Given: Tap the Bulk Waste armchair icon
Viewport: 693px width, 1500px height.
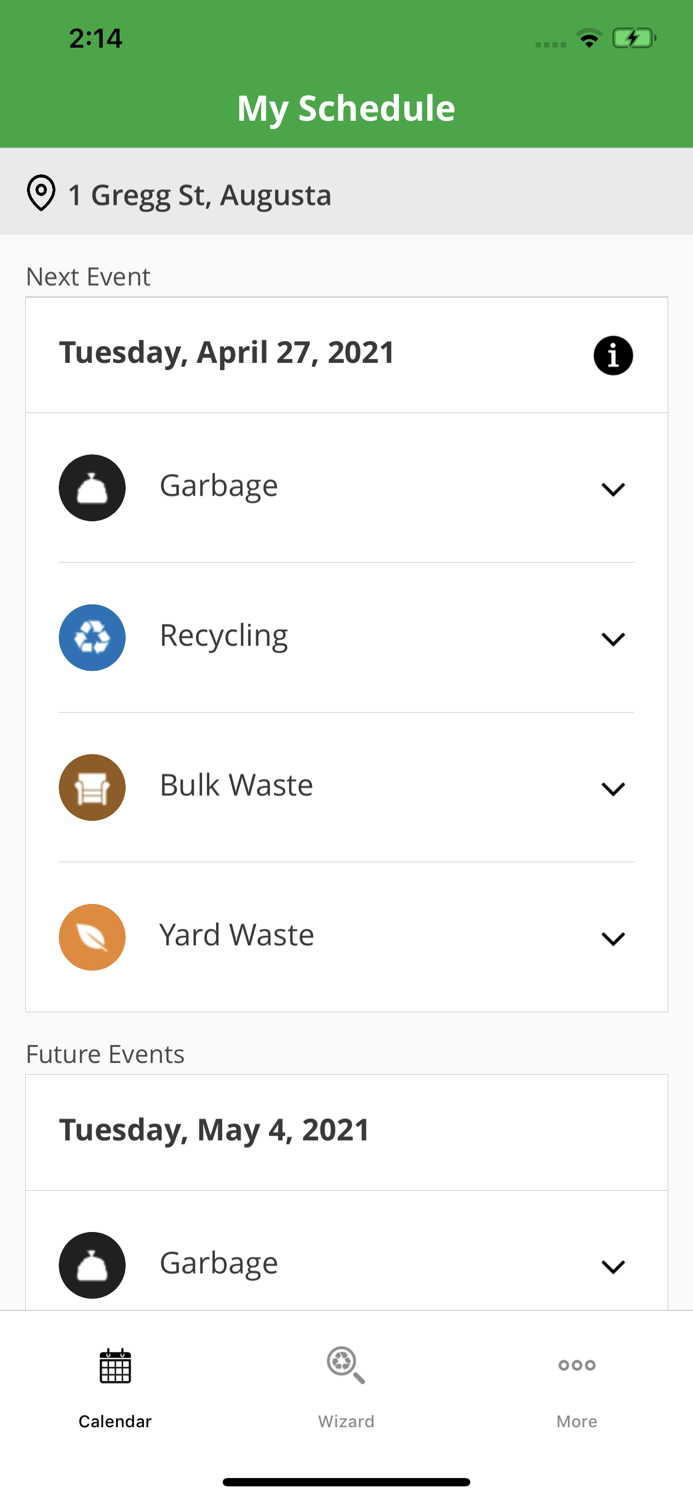Looking at the screenshot, I should coord(92,787).
